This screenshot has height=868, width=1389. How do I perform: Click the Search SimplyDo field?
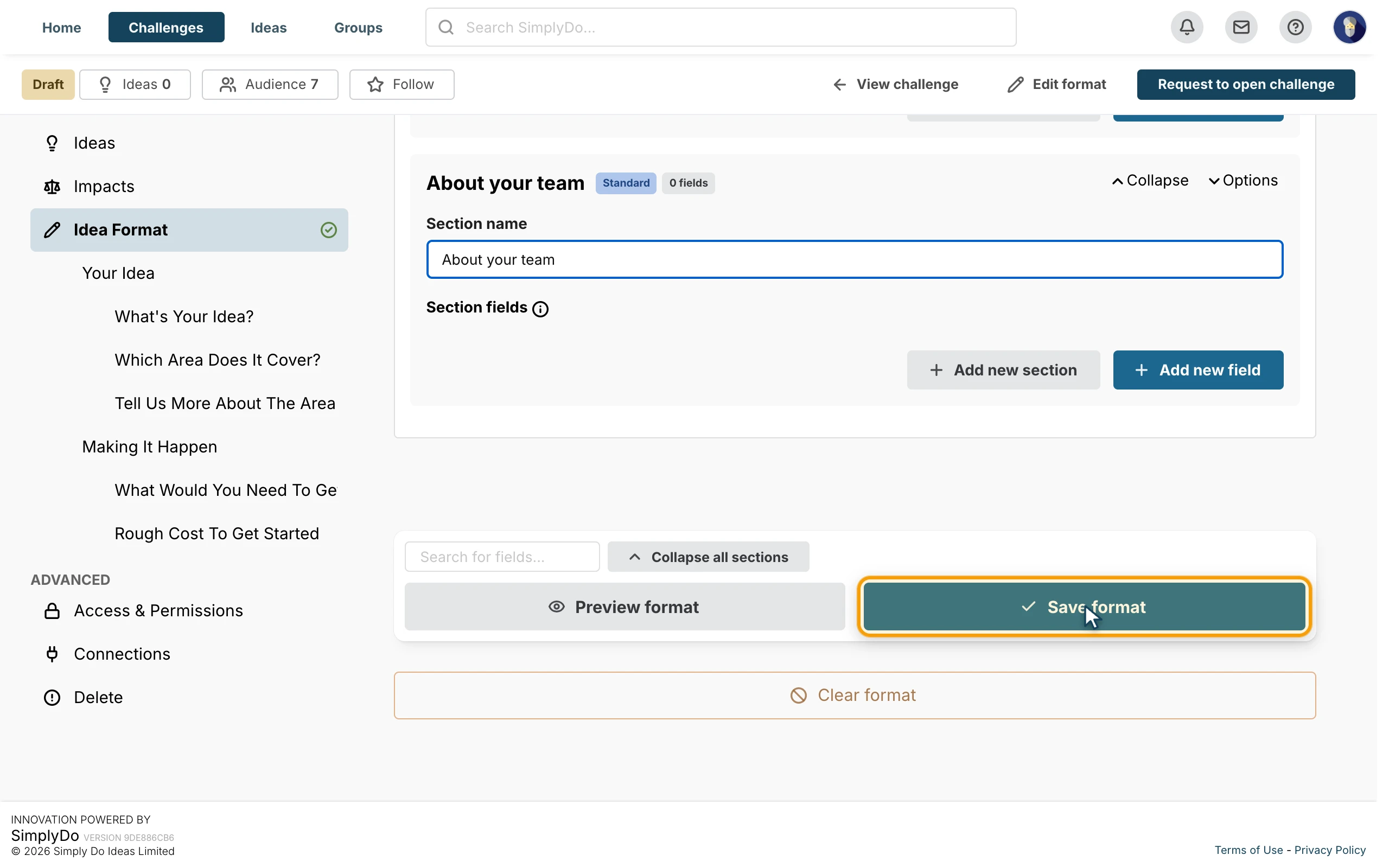pyautogui.click(x=721, y=27)
